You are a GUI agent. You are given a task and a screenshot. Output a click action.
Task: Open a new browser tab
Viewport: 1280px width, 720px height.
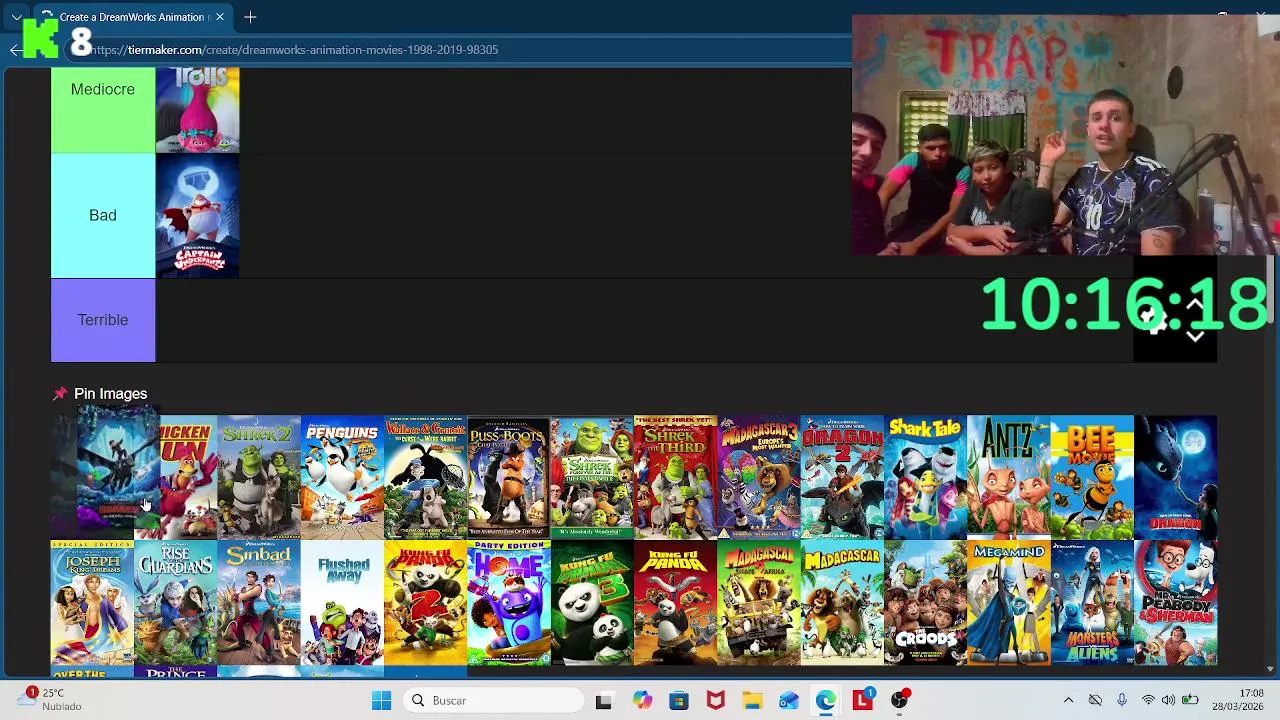coord(250,17)
